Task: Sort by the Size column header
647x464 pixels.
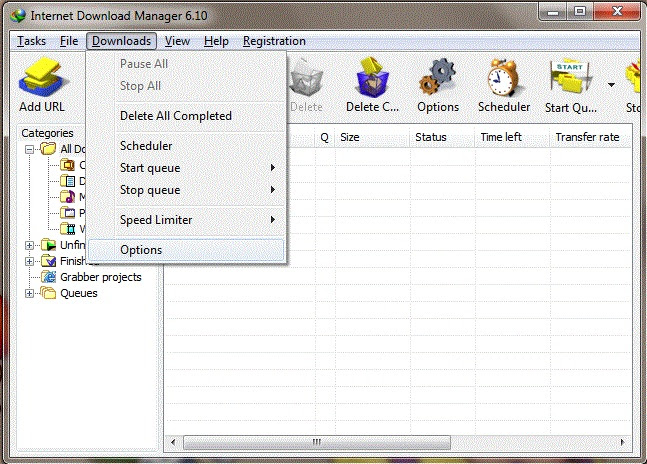Action: 373,137
